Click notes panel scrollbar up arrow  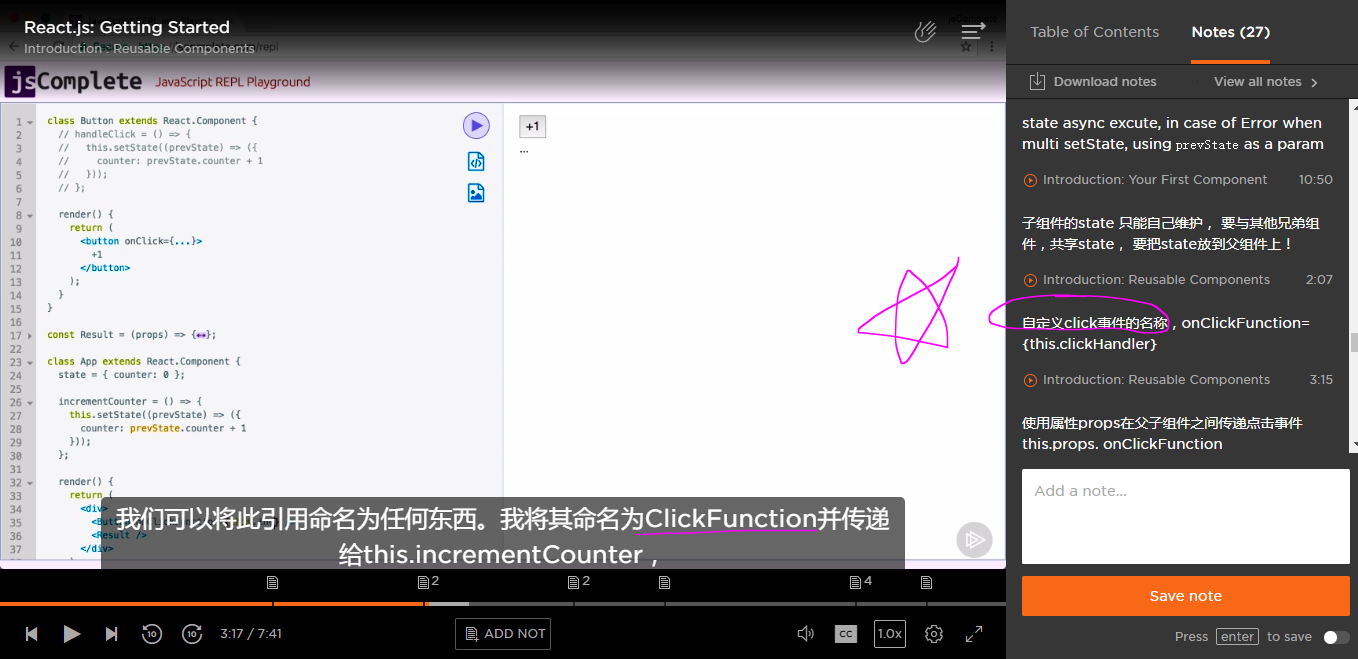(x=1354, y=105)
